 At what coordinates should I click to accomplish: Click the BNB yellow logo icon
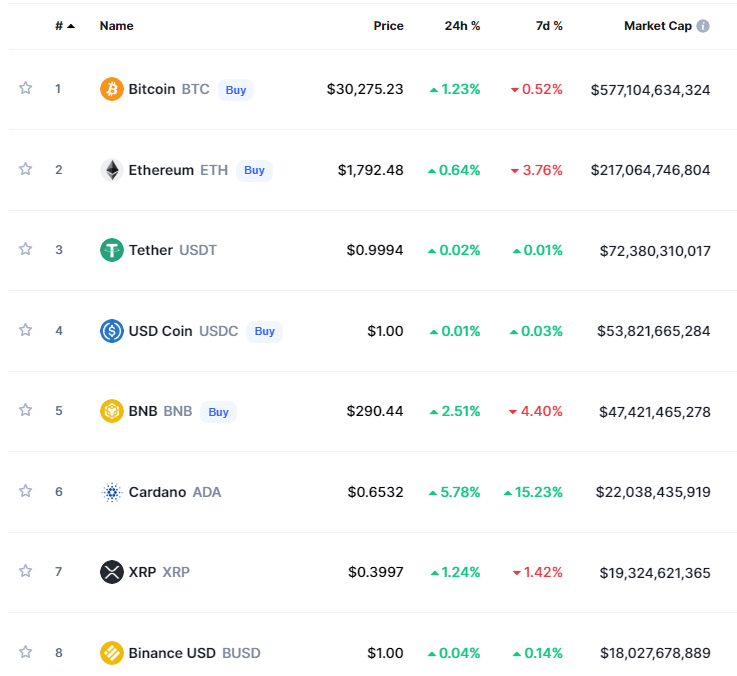tap(112, 411)
